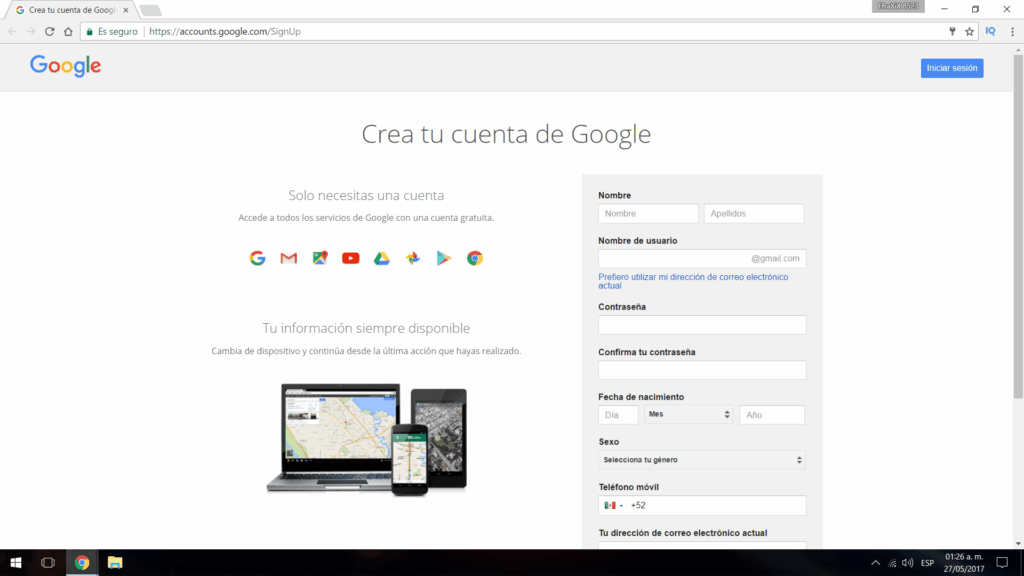
Task: Open the phone country flag selector
Action: (613, 505)
